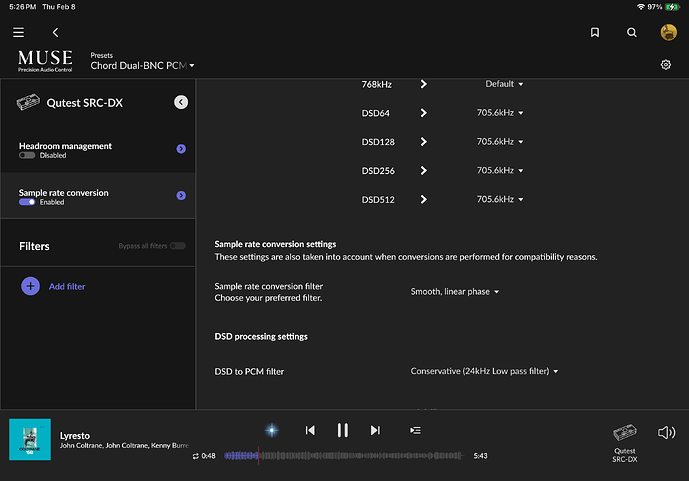689x481 pixels.
Task: Collapse the Qutest SRC-DX panel arrow
Action: 181,102
